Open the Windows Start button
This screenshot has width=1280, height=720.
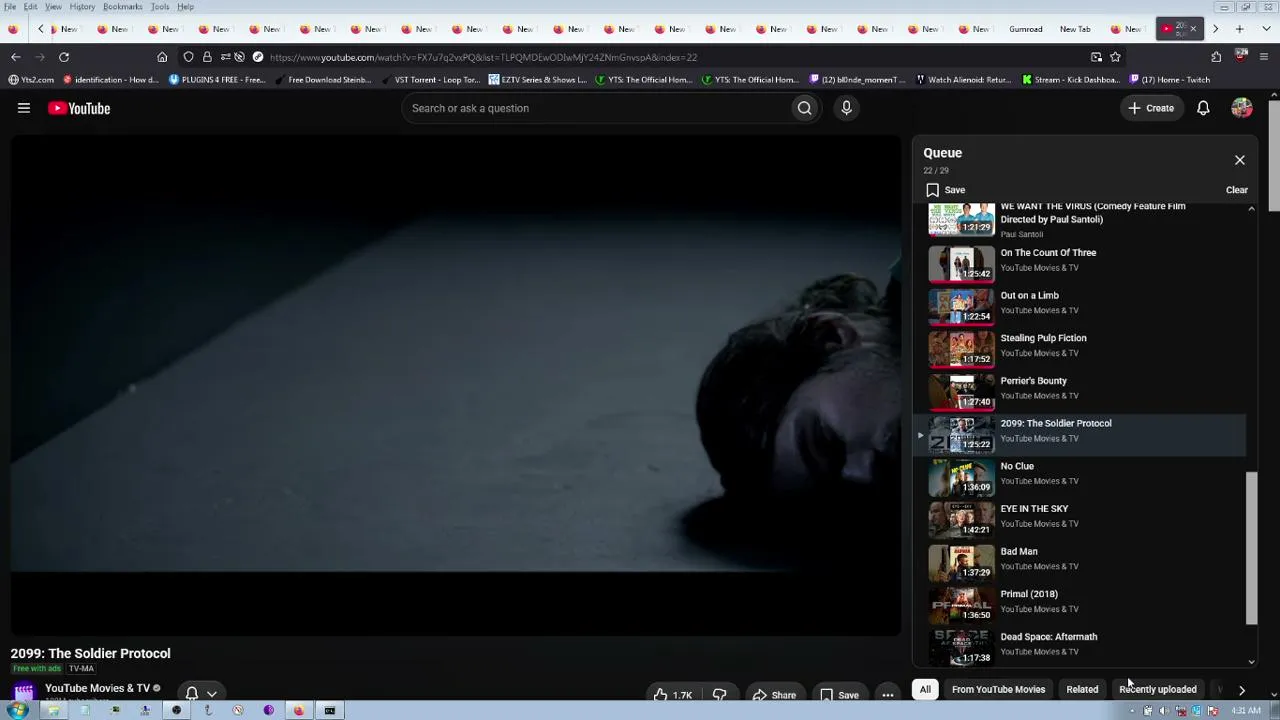(x=17, y=711)
